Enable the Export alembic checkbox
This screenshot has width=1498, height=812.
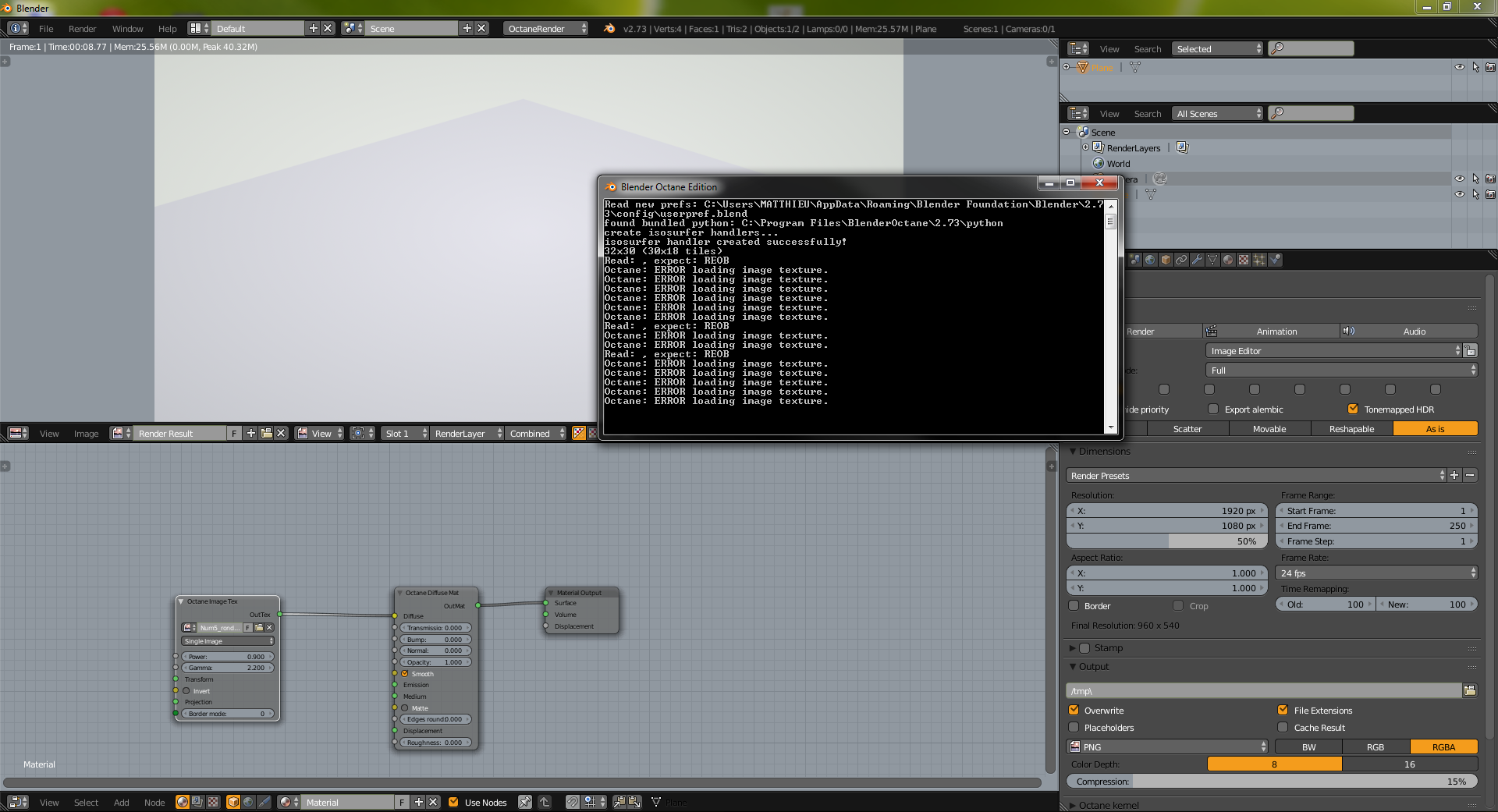point(1213,410)
